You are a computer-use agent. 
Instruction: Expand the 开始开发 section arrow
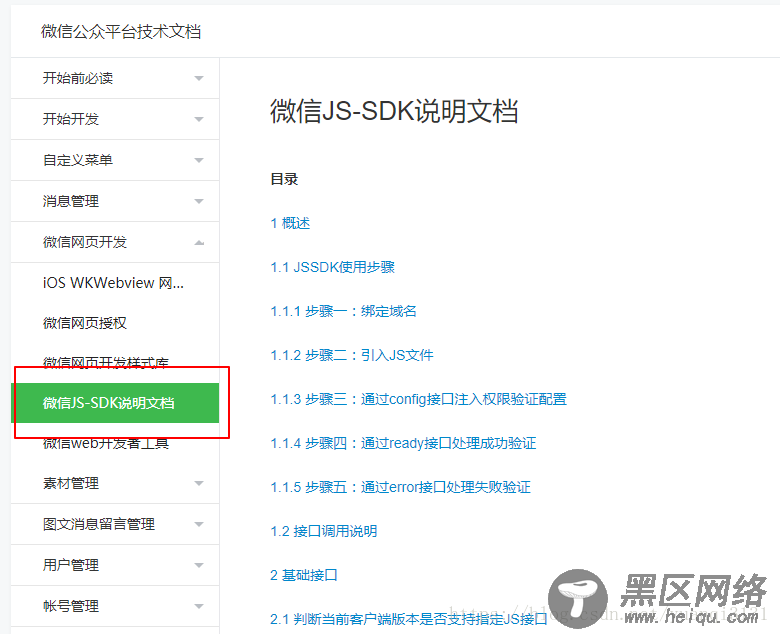tap(199, 119)
